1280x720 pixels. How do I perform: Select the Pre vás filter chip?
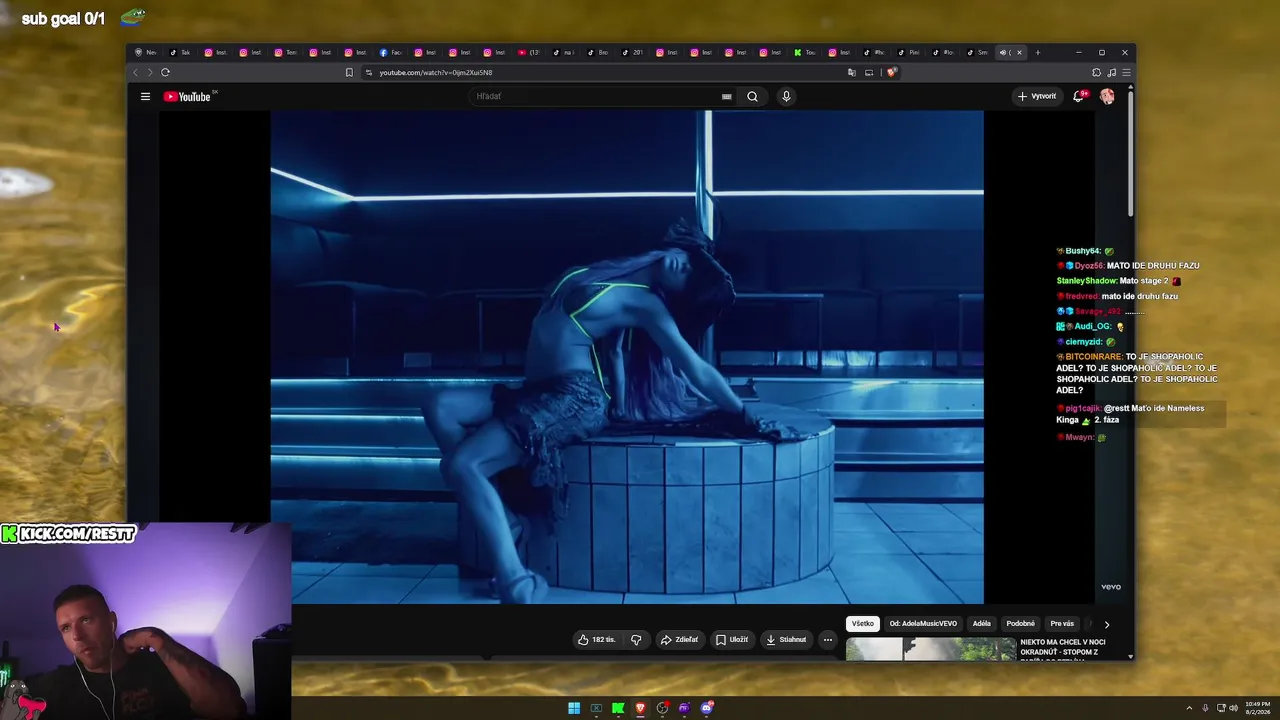click(1062, 624)
